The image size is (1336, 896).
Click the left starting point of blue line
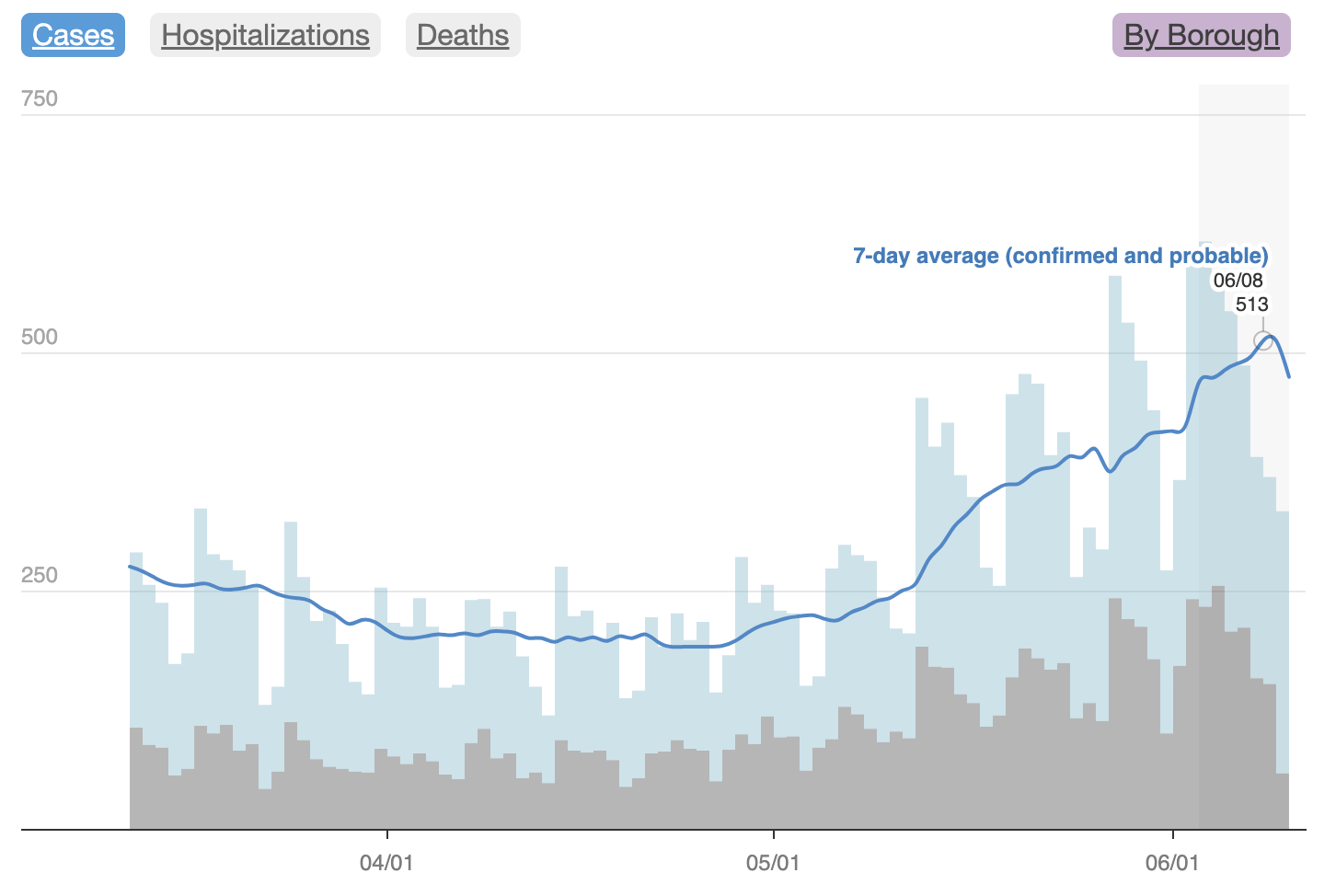(131, 567)
